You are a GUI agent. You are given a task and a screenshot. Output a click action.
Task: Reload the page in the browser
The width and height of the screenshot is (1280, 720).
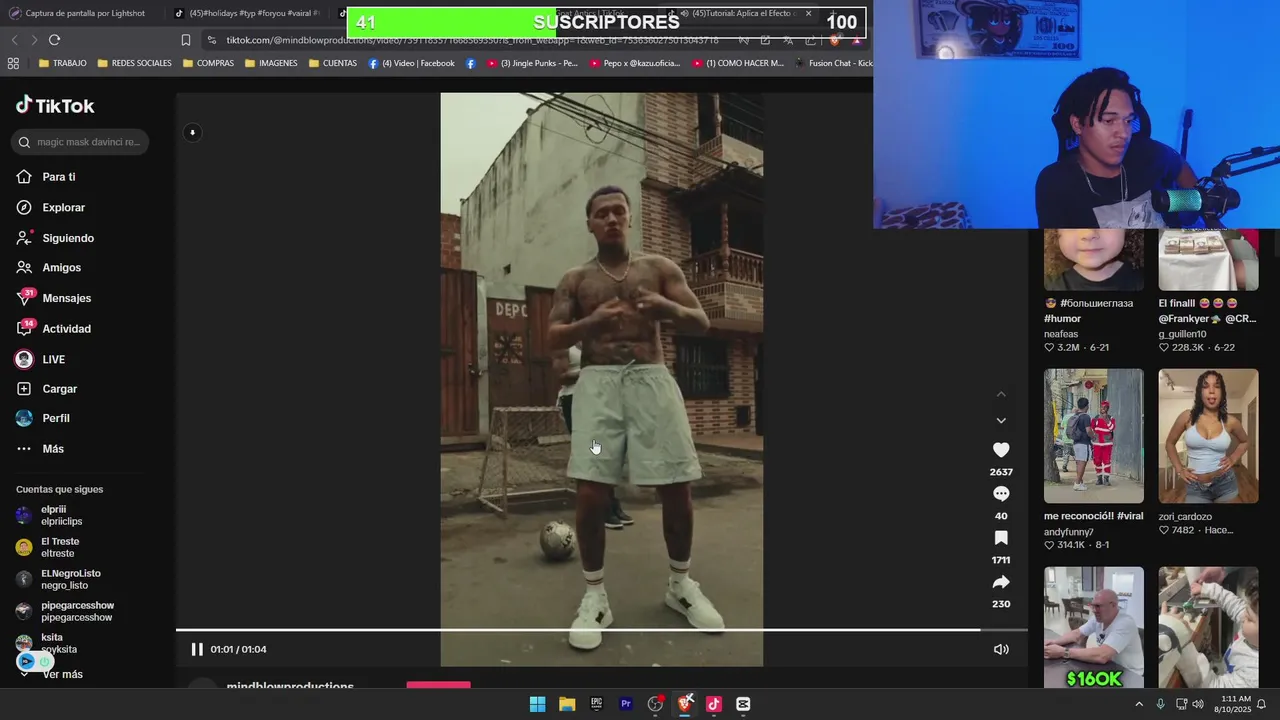pos(54,40)
